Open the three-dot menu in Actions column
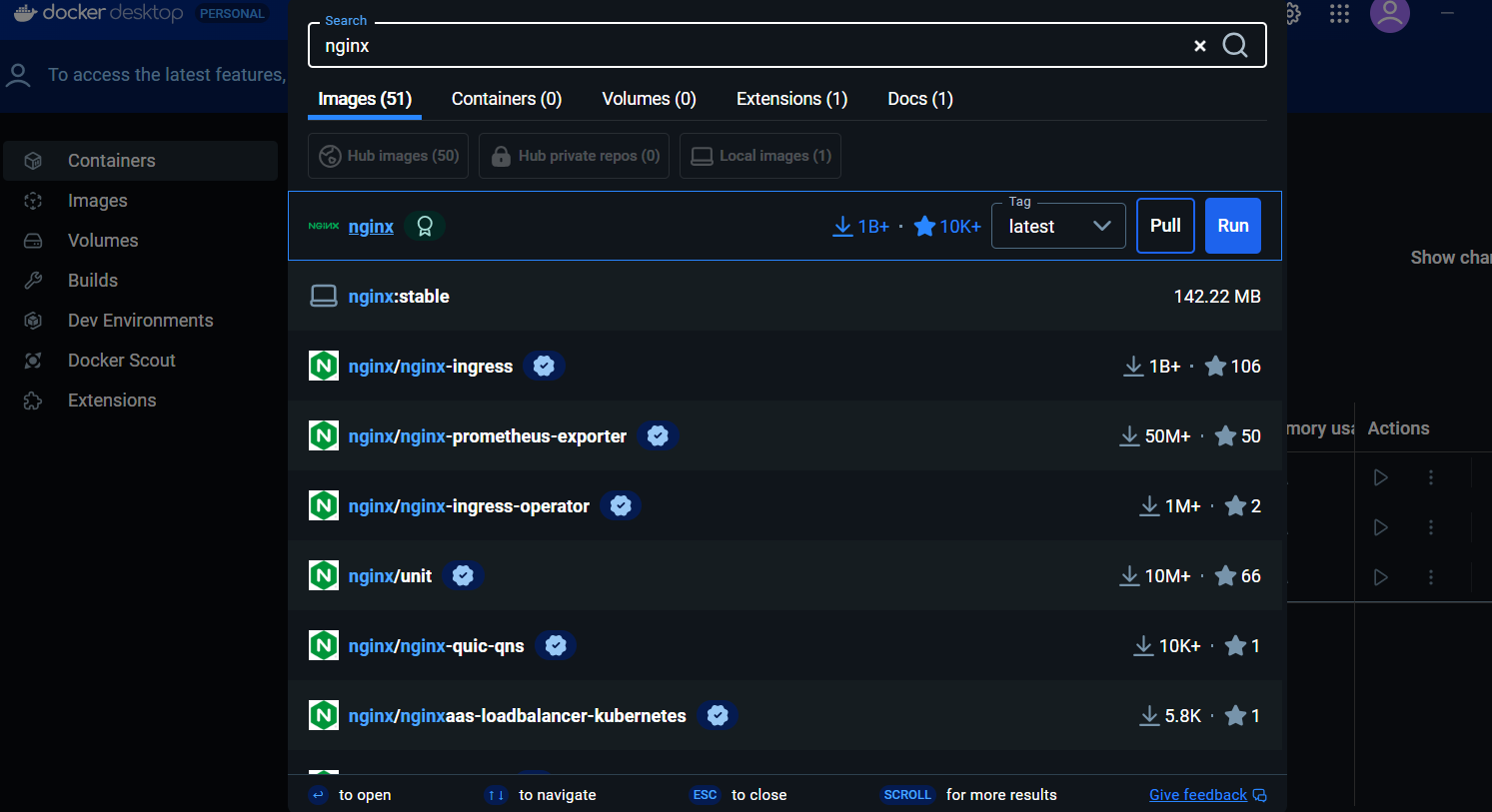 1430,477
